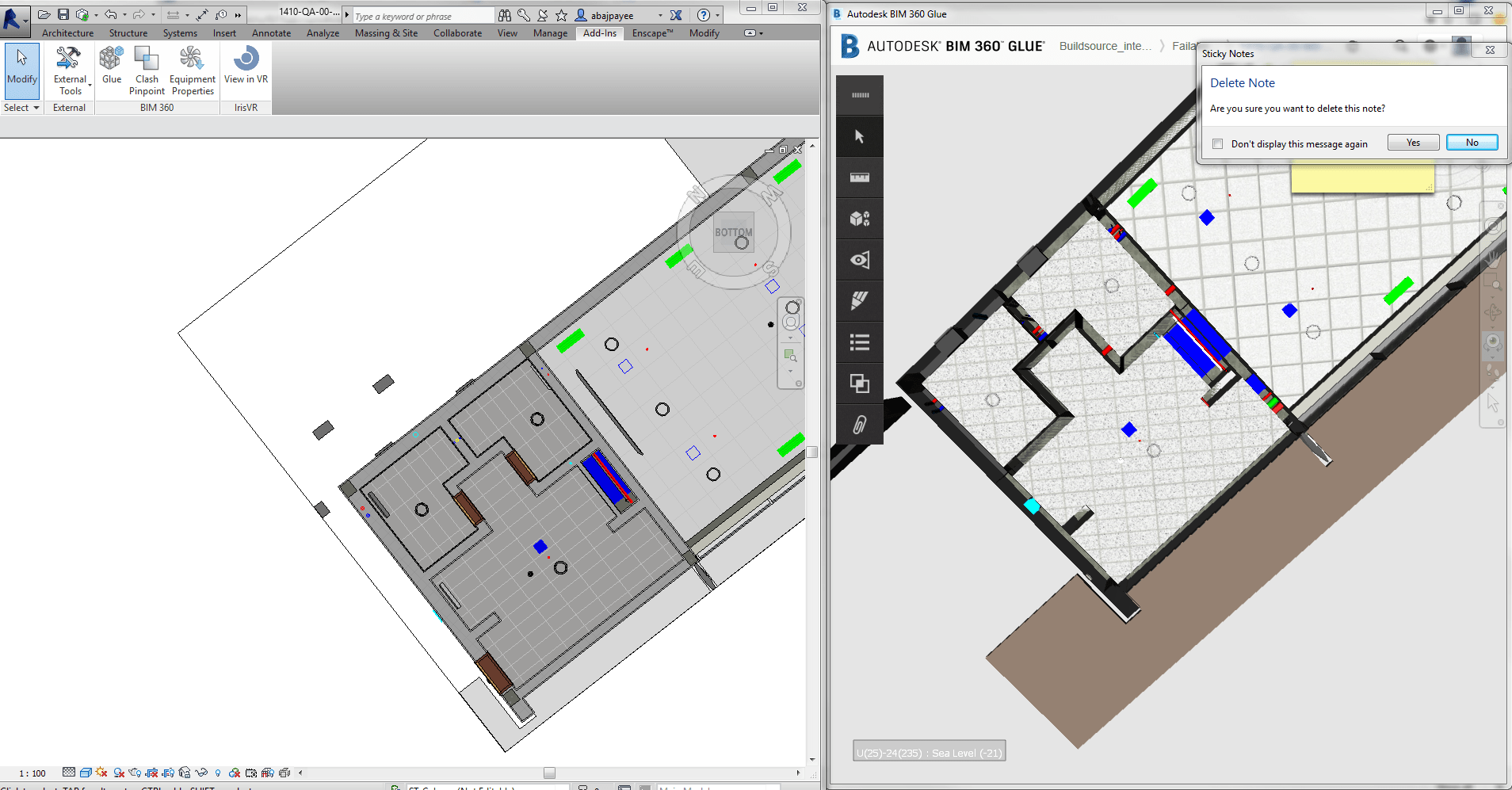Click Yes to delete the sticky note
This screenshot has height=790, width=1512.
(1413, 142)
